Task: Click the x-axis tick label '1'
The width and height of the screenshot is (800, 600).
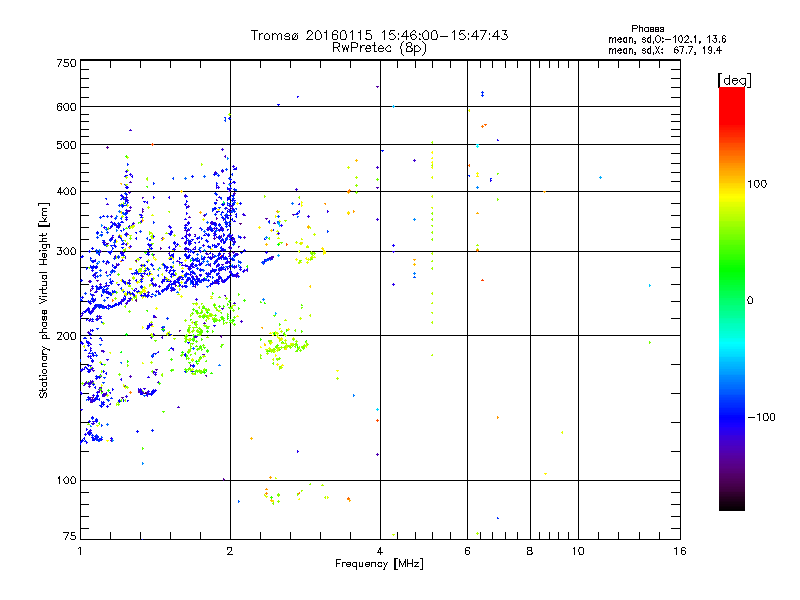Action: point(80,551)
